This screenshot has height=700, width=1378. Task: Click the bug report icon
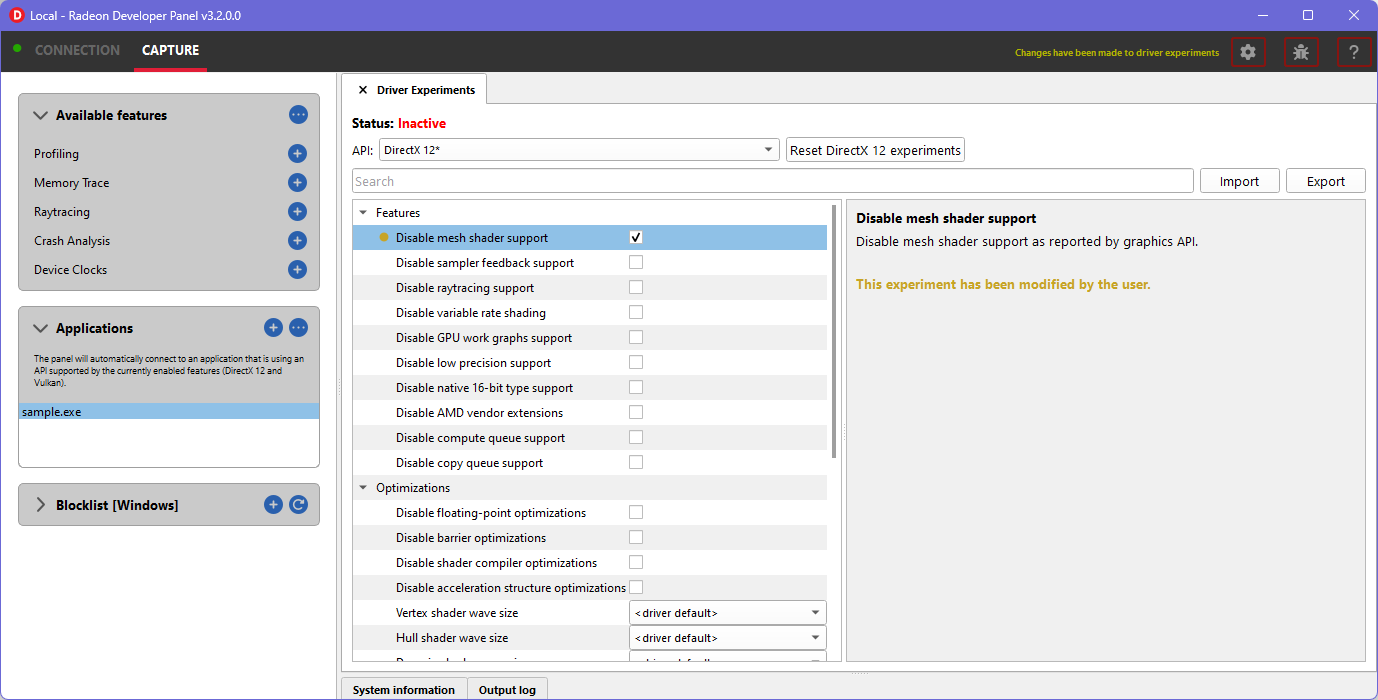[x=1301, y=51]
